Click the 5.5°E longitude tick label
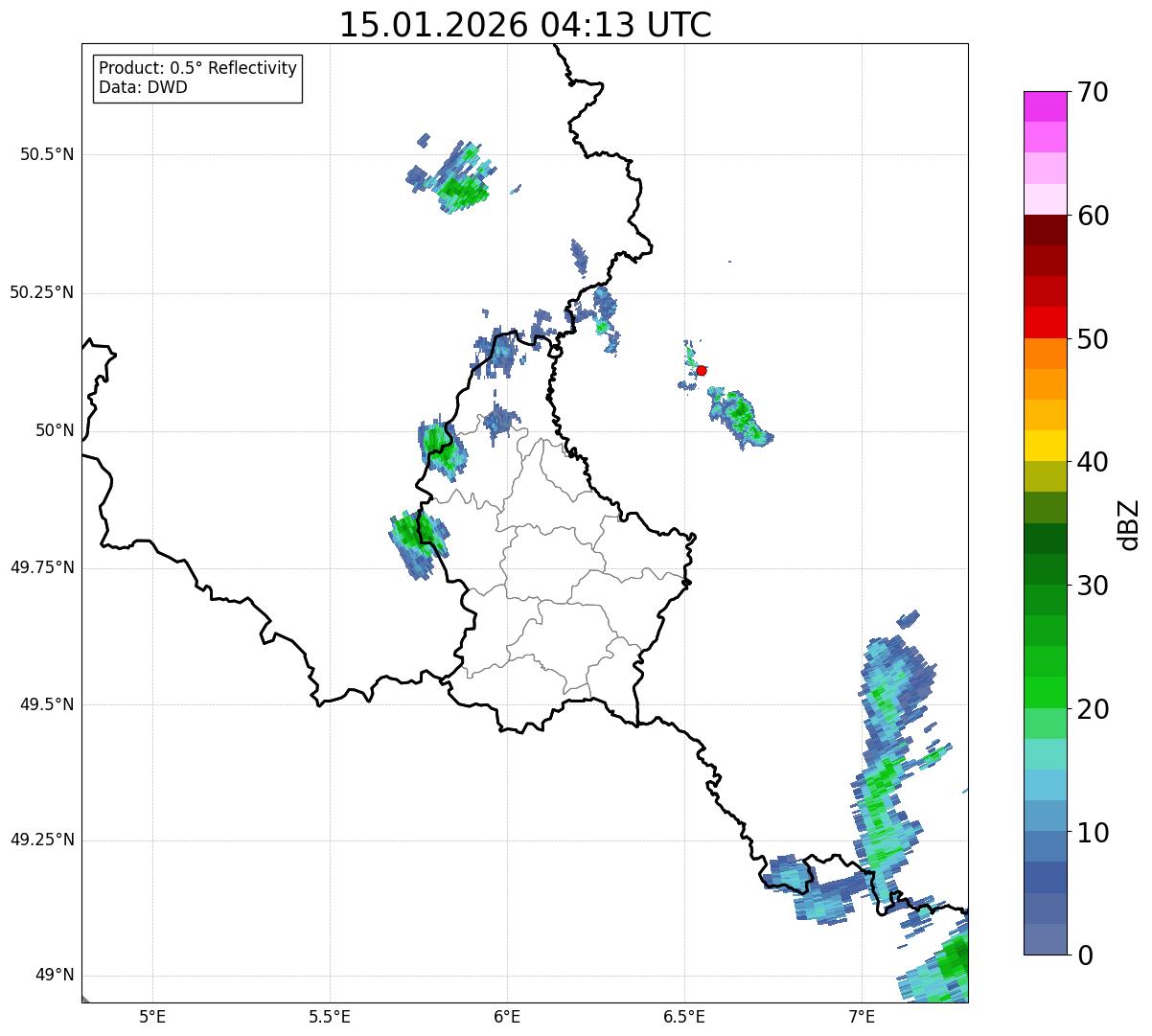Viewport: 1152px width, 1036px height. tap(330, 1016)
